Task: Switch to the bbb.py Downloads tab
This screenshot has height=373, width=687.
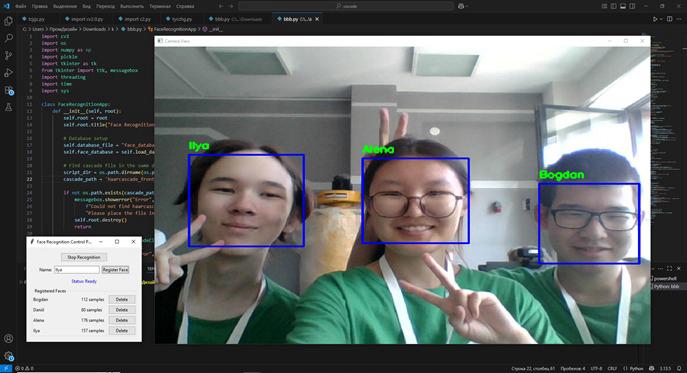Action: pyautogui.click(x=236, y=19)
